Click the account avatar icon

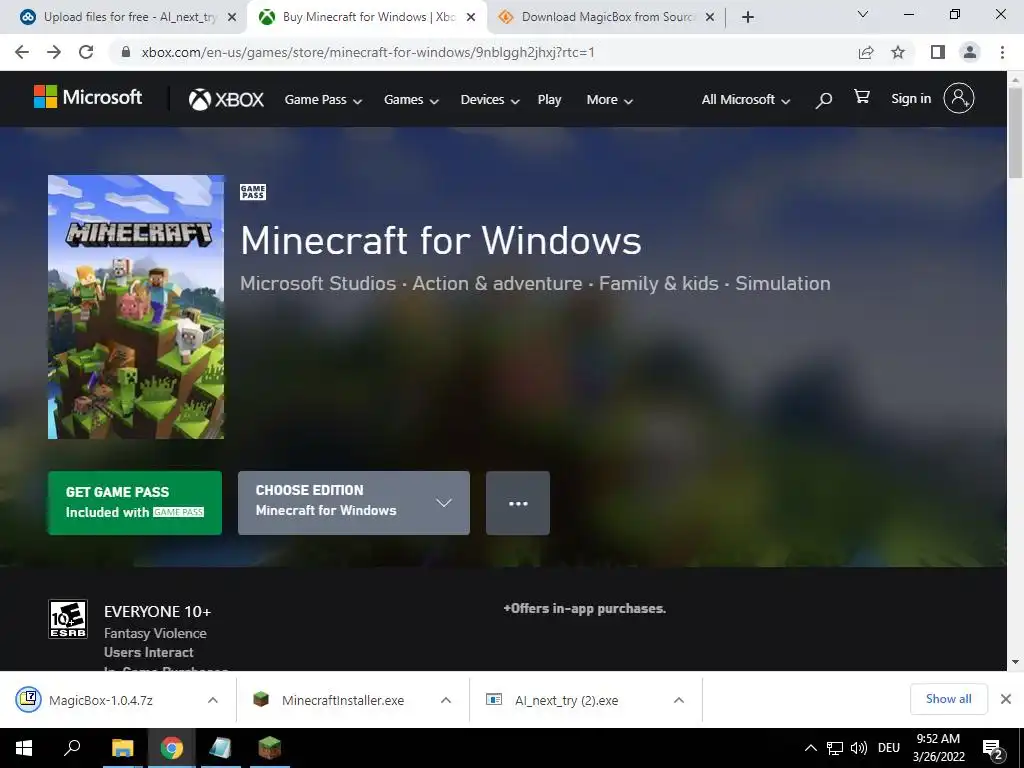(x=959, y=99)
